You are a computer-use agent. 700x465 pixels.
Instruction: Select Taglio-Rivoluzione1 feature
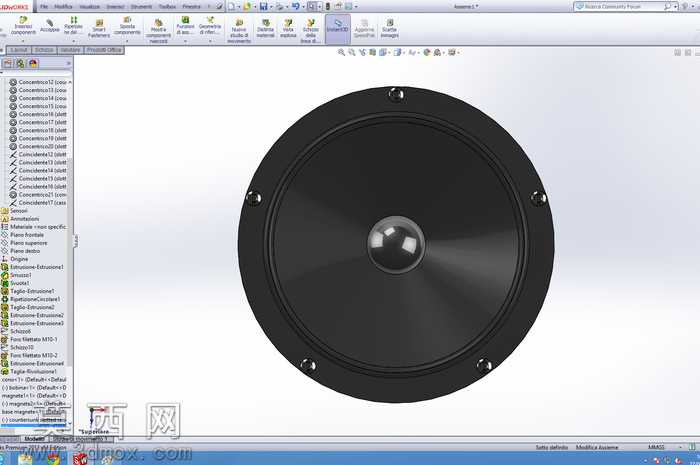[29, 371]
